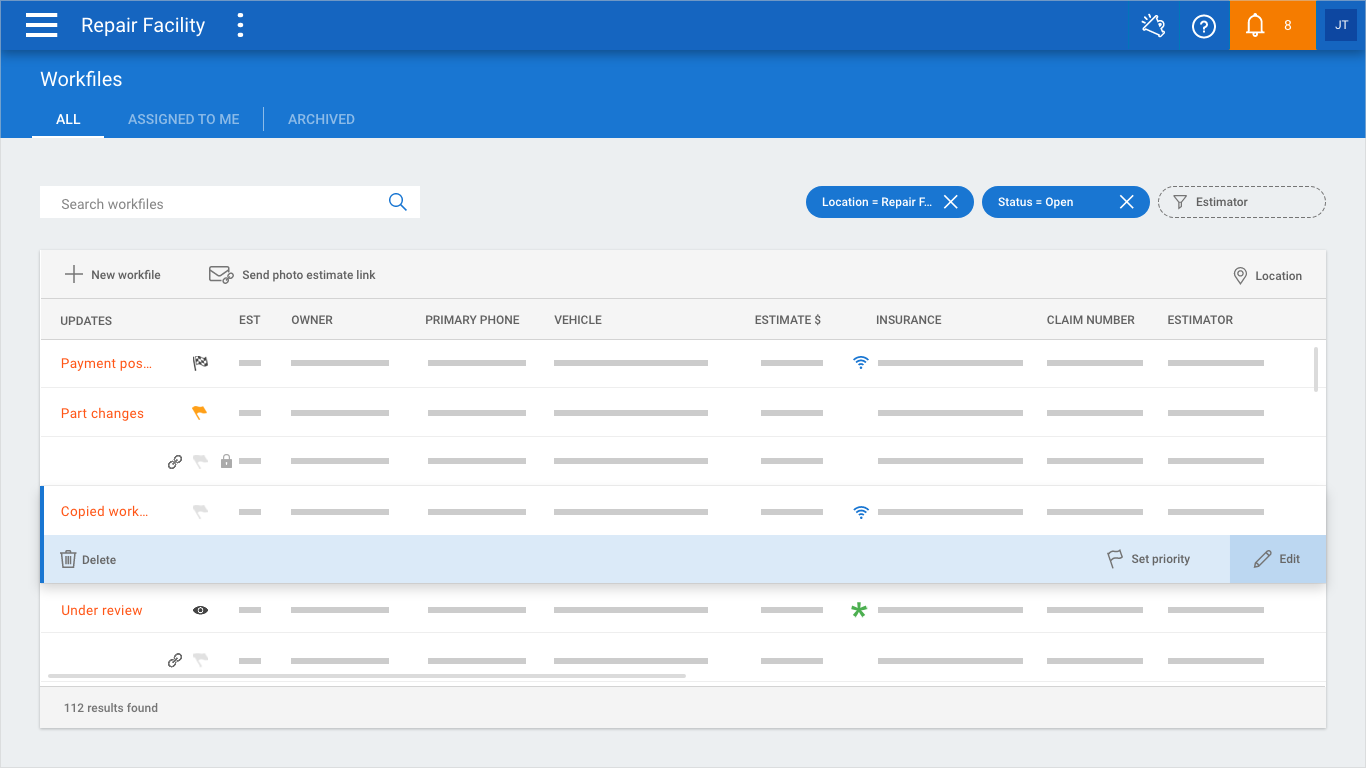Click the trash can Delete icon

68,559
